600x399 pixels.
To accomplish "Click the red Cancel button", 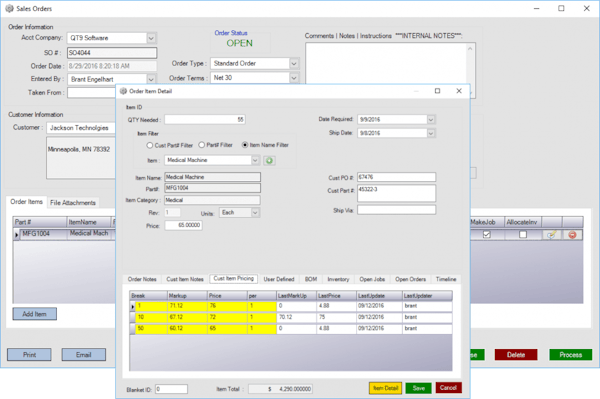I will [448, 388].
